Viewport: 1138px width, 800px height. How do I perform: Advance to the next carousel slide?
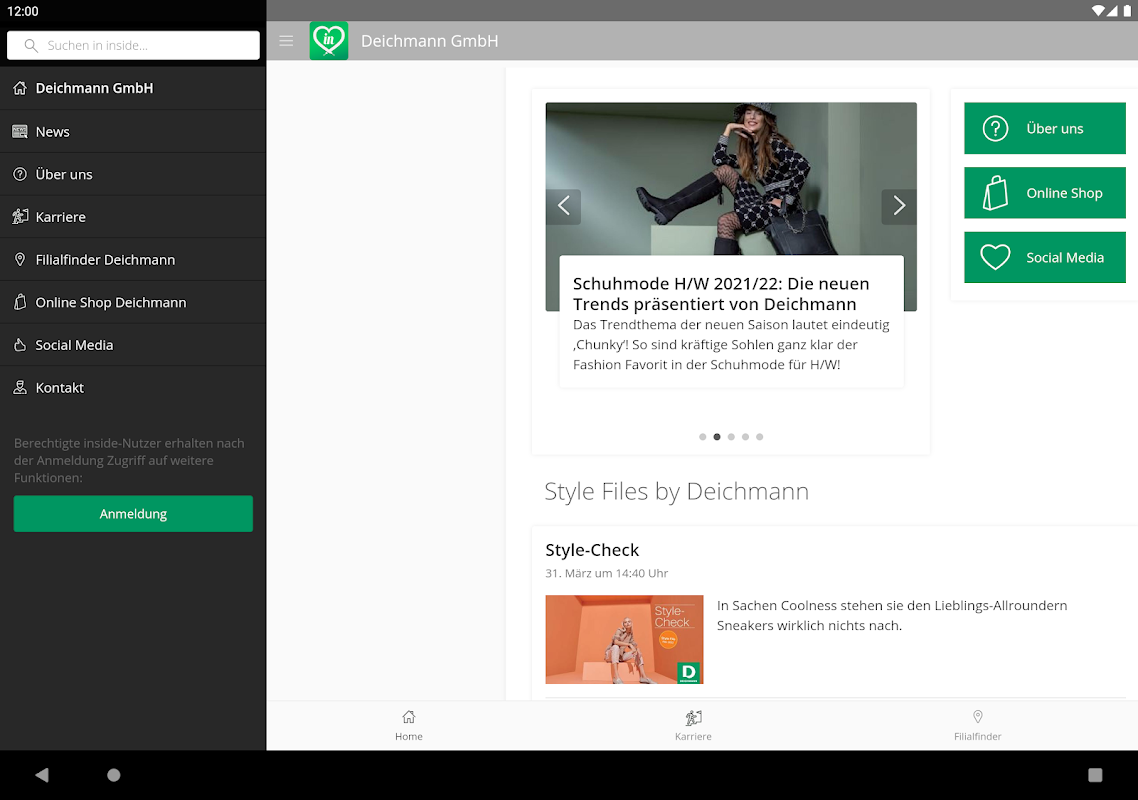pos(898,206)
